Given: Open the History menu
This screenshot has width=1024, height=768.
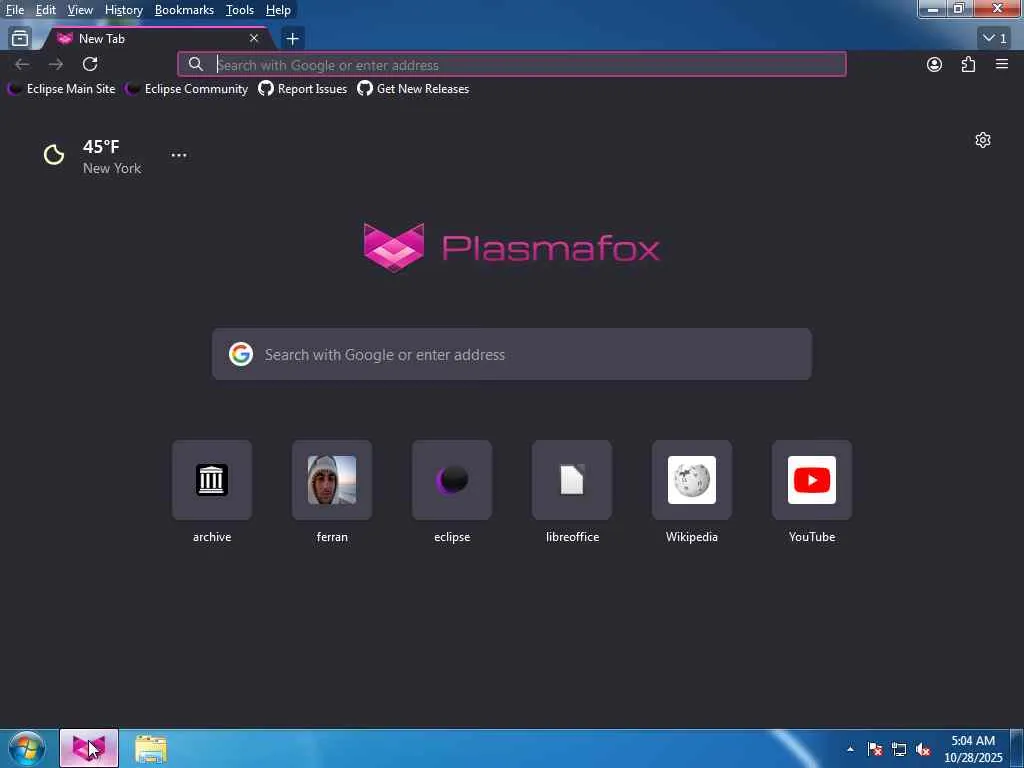Looking at the screenshot, I should click(x=123, y=10).
